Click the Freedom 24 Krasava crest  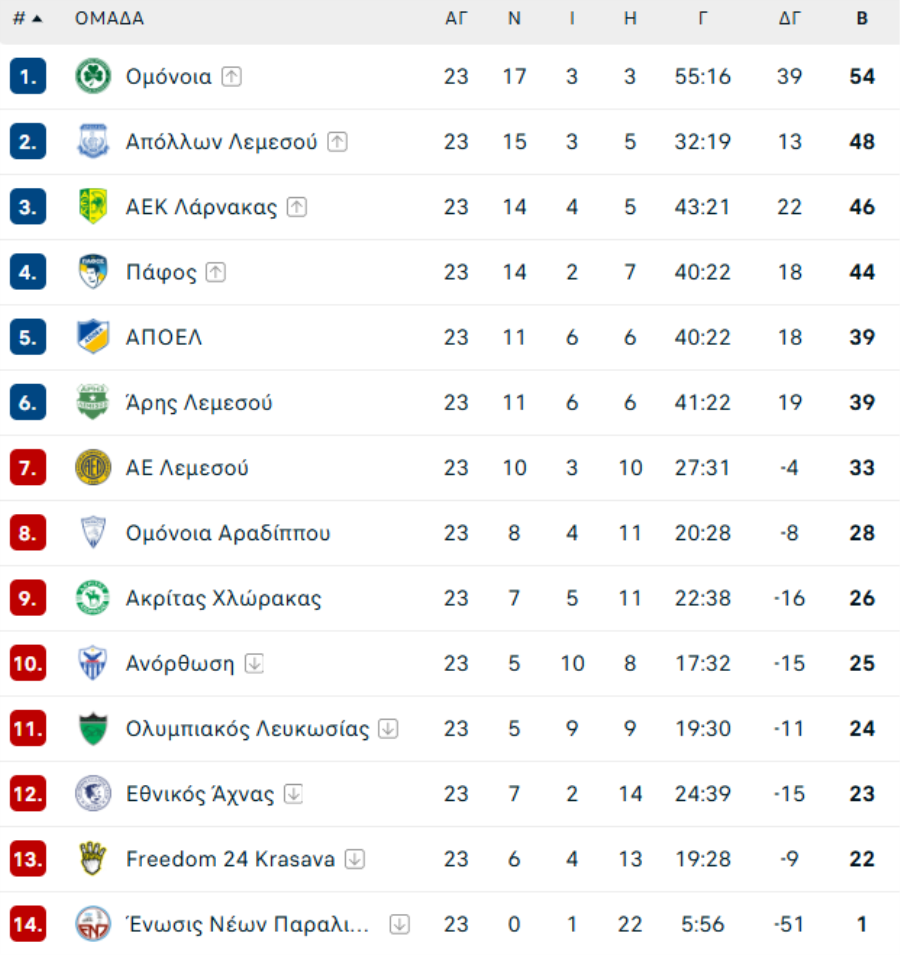point(93,859)
